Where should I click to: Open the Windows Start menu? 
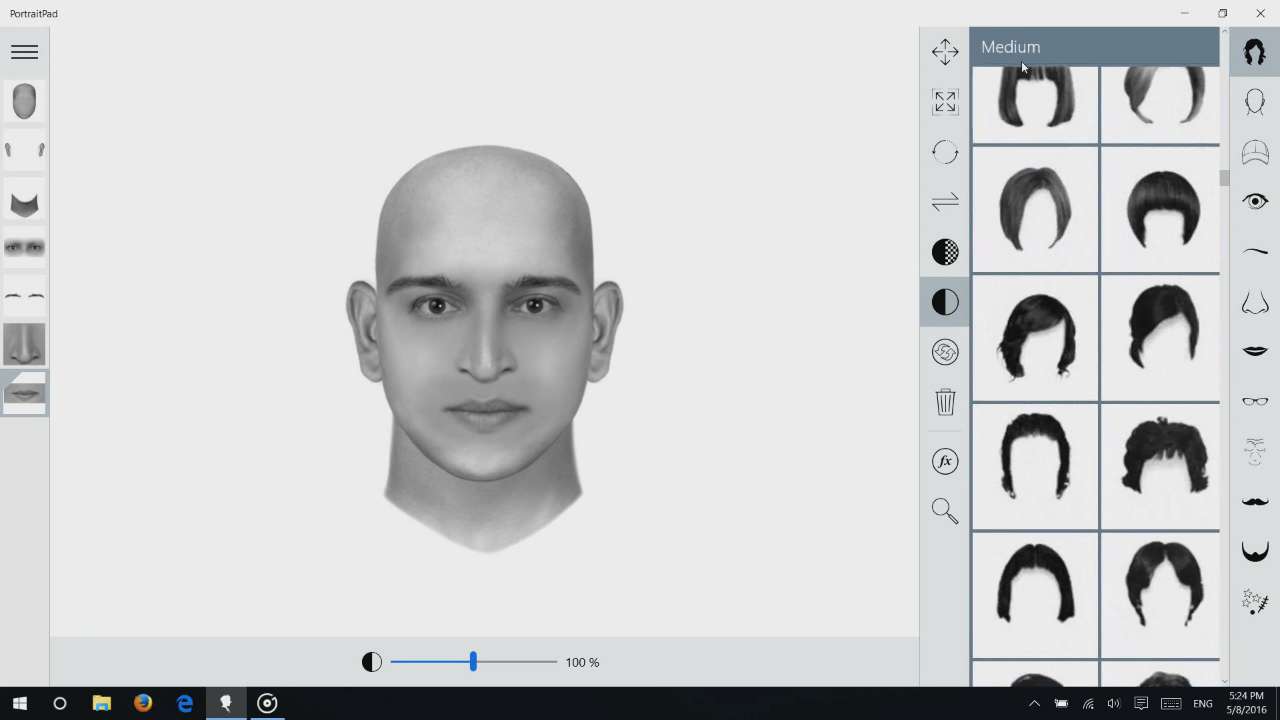19,703
